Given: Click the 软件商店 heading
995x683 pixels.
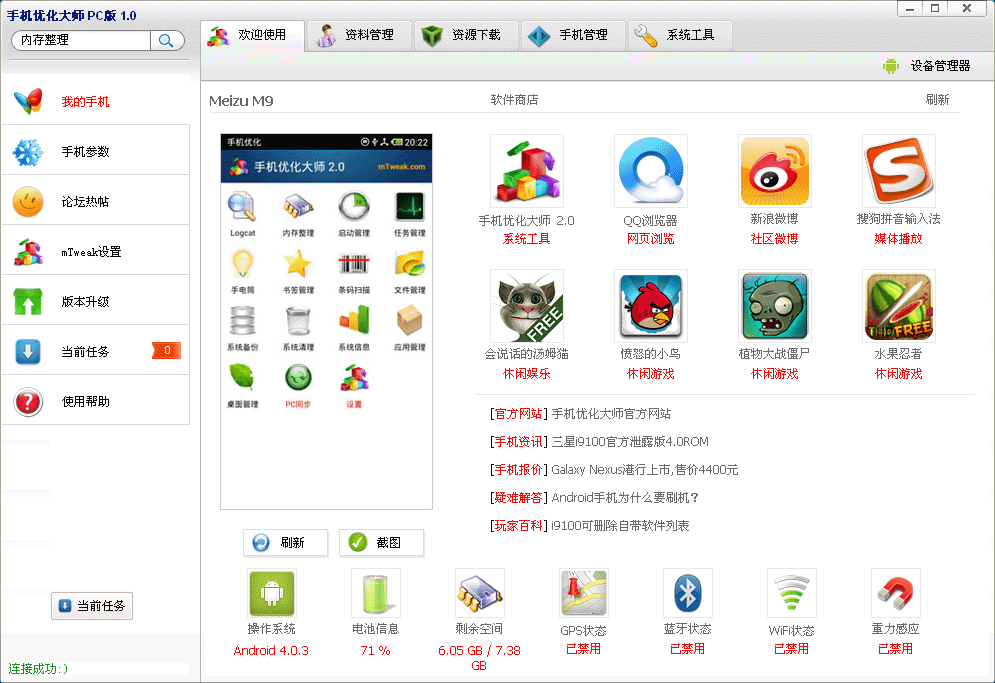Looking at the screenshot, I should [515, 100].
